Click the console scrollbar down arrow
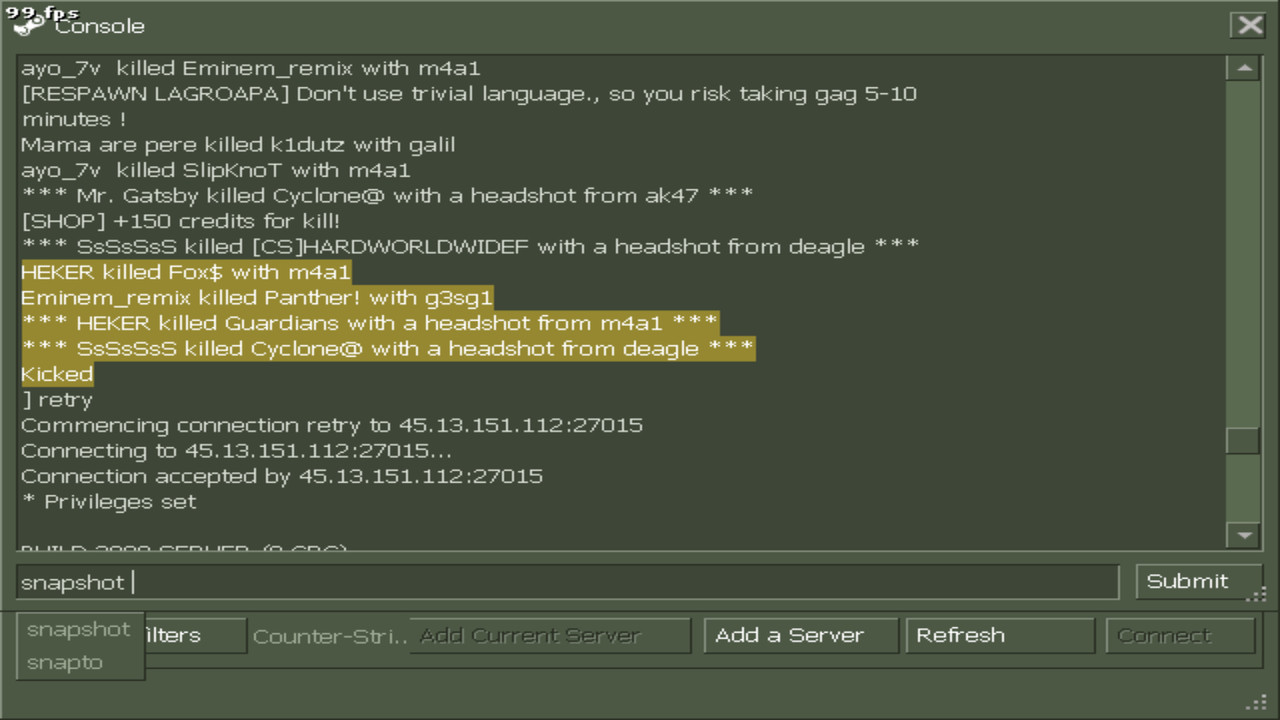Screen dimensions: 1280x720 click(x=1243, y=535)
